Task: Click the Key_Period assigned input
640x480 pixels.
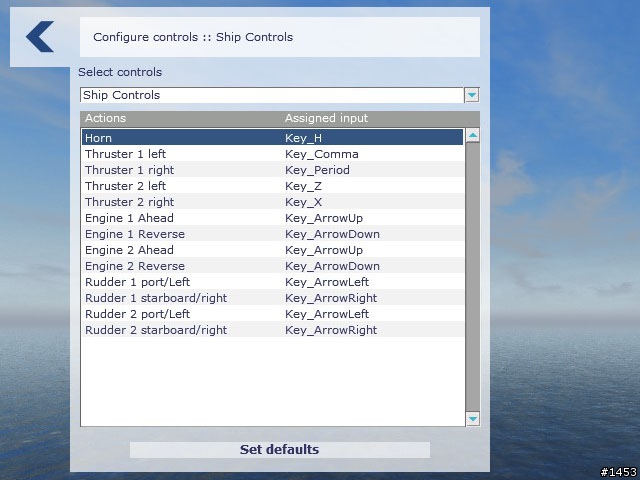Action: coord(317,170)
